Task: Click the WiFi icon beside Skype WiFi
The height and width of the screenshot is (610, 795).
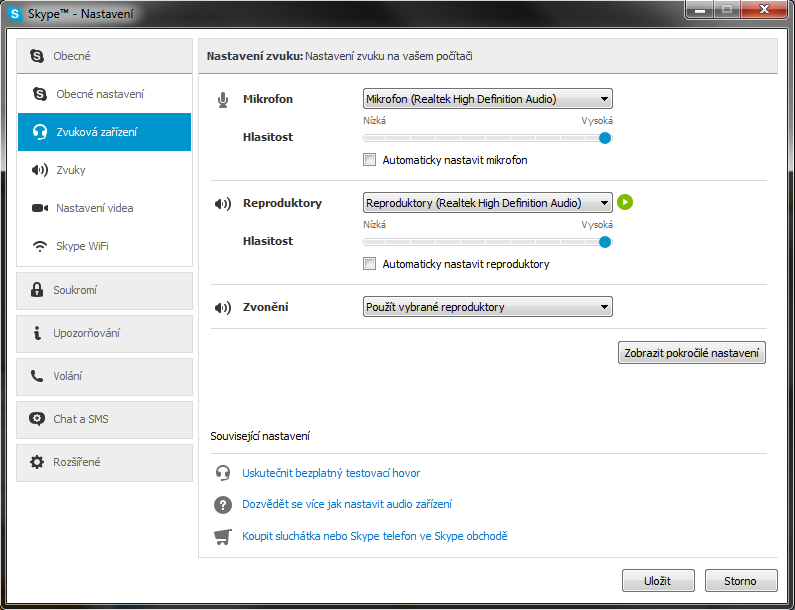Action: [40, 246]
